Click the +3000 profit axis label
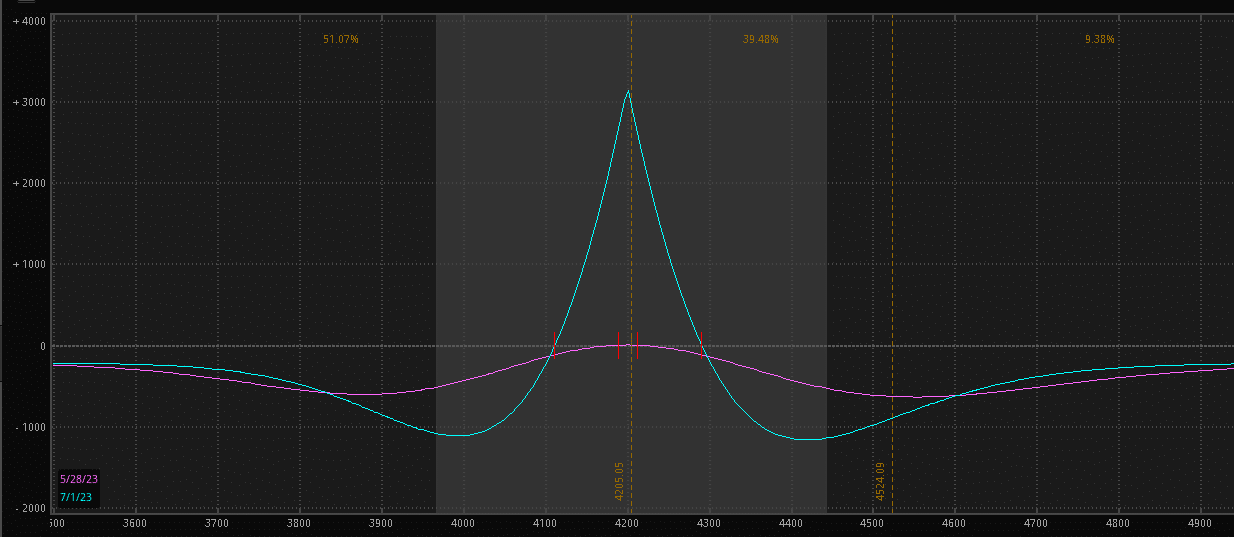 point(29,102)
